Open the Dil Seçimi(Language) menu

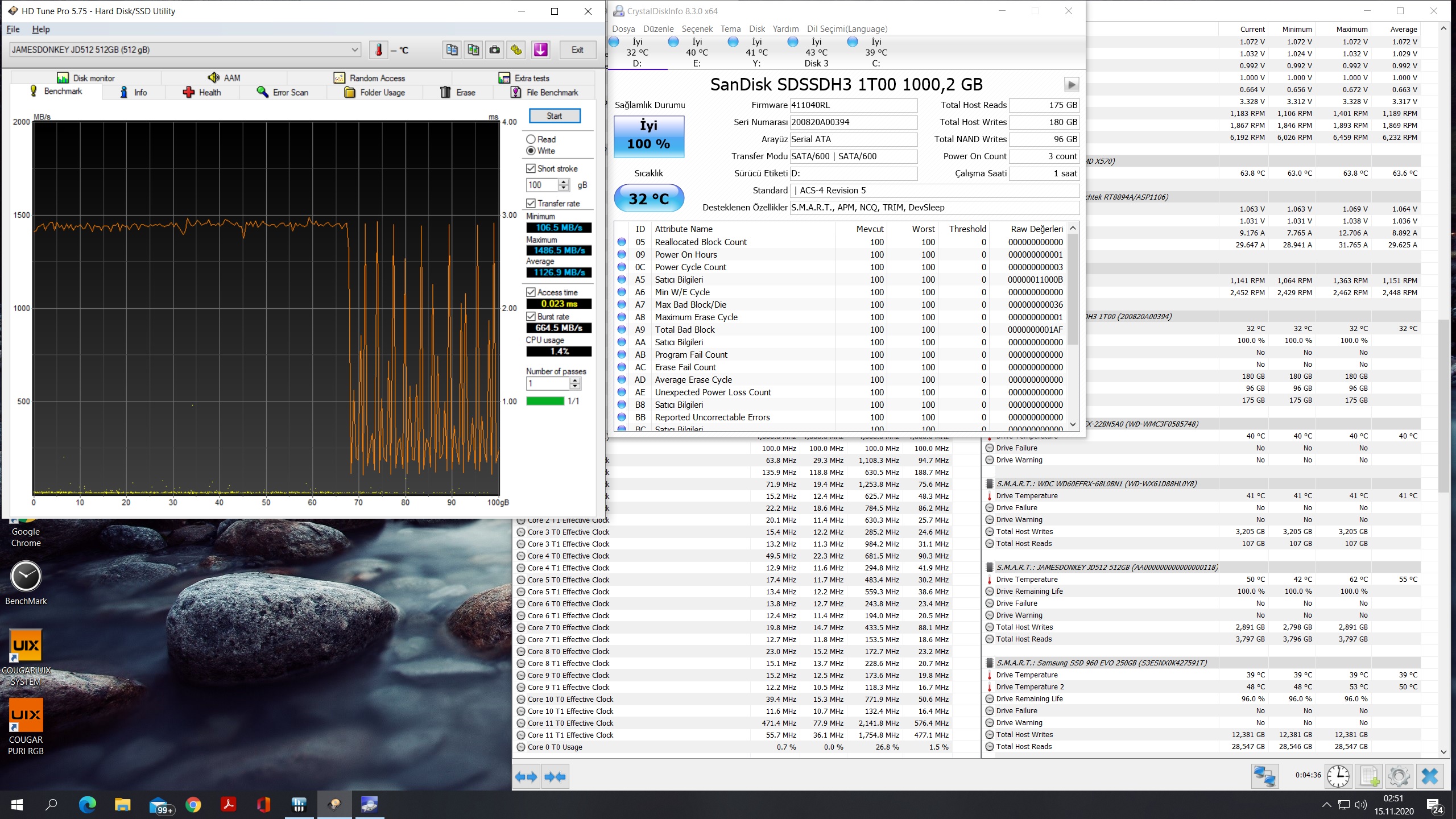tap(847, 29)
